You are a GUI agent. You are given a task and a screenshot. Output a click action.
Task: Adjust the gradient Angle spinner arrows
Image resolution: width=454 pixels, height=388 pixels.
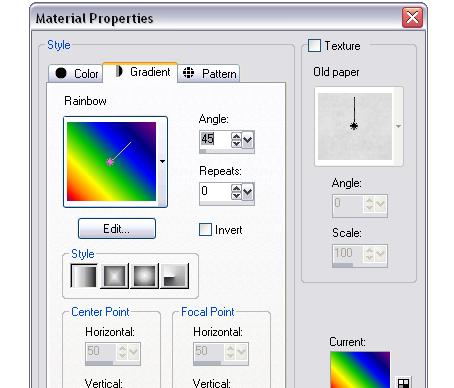tap(236, 140)
